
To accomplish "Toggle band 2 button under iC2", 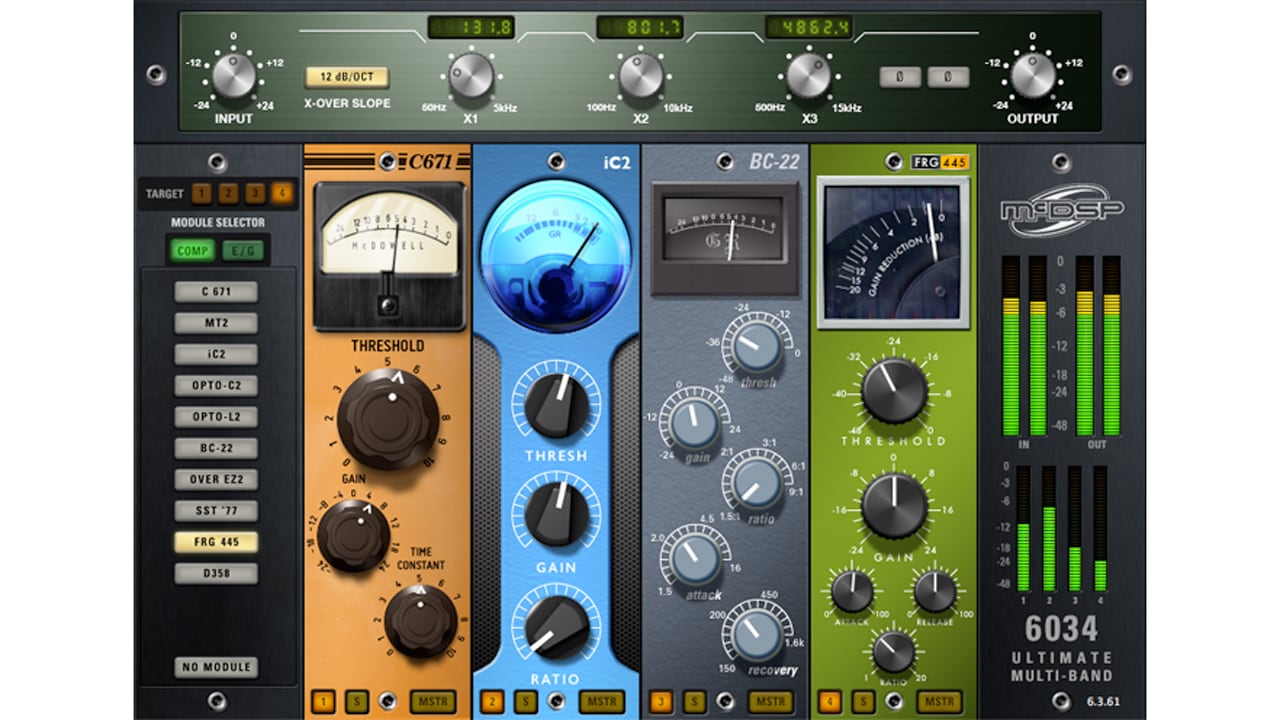I will (x=492, y=701).
